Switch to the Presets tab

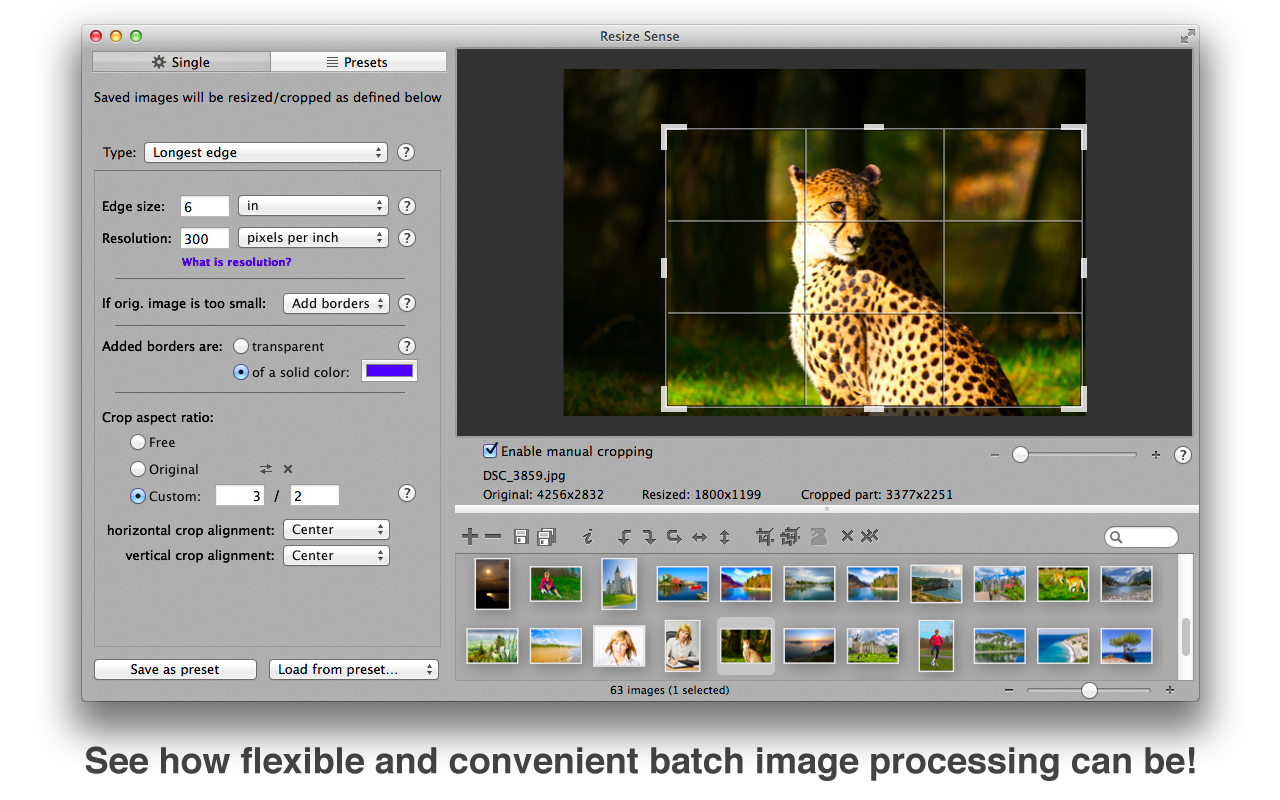pos(358,62)
